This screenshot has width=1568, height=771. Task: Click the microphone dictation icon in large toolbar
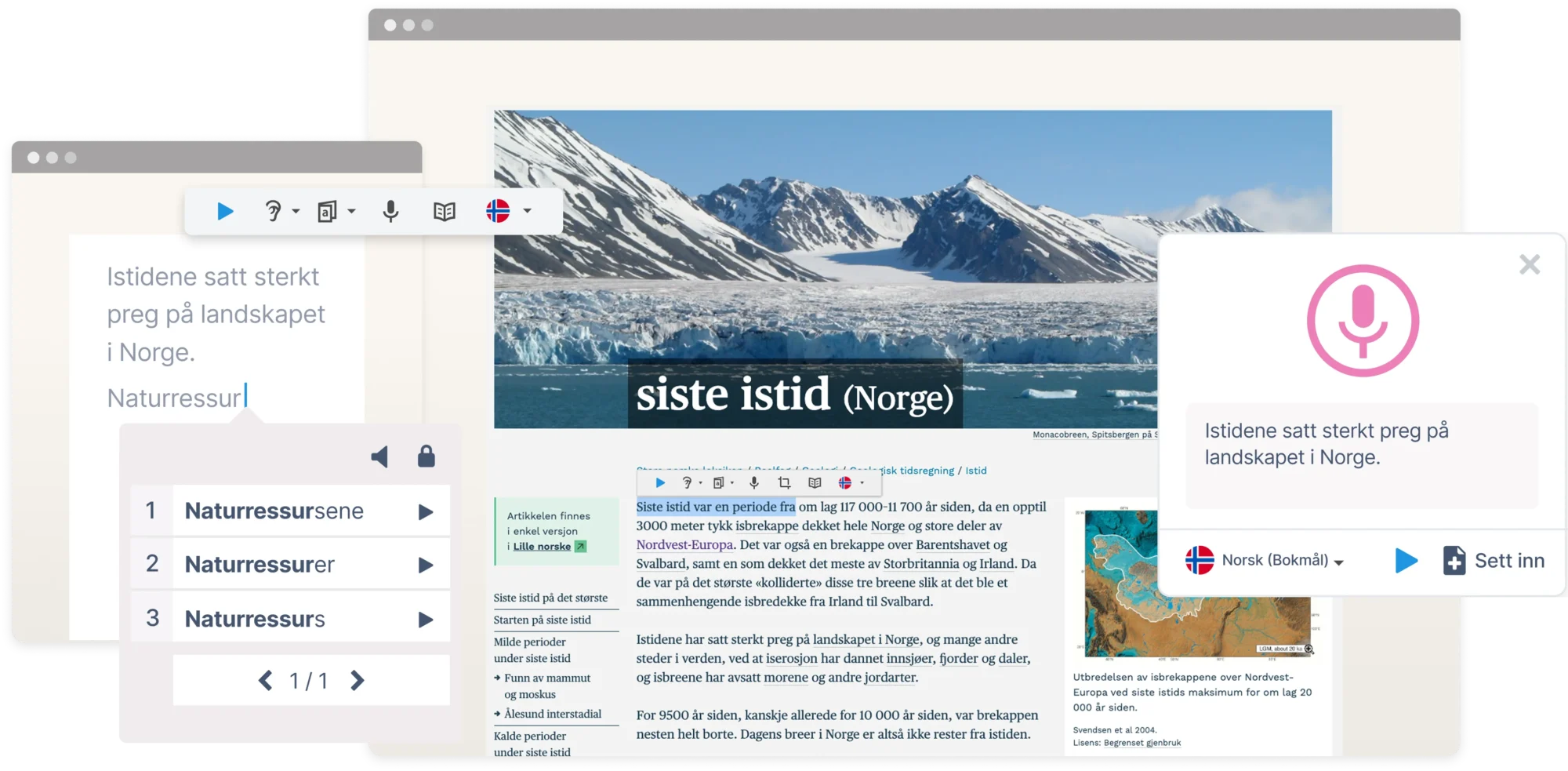pos(390,211)
